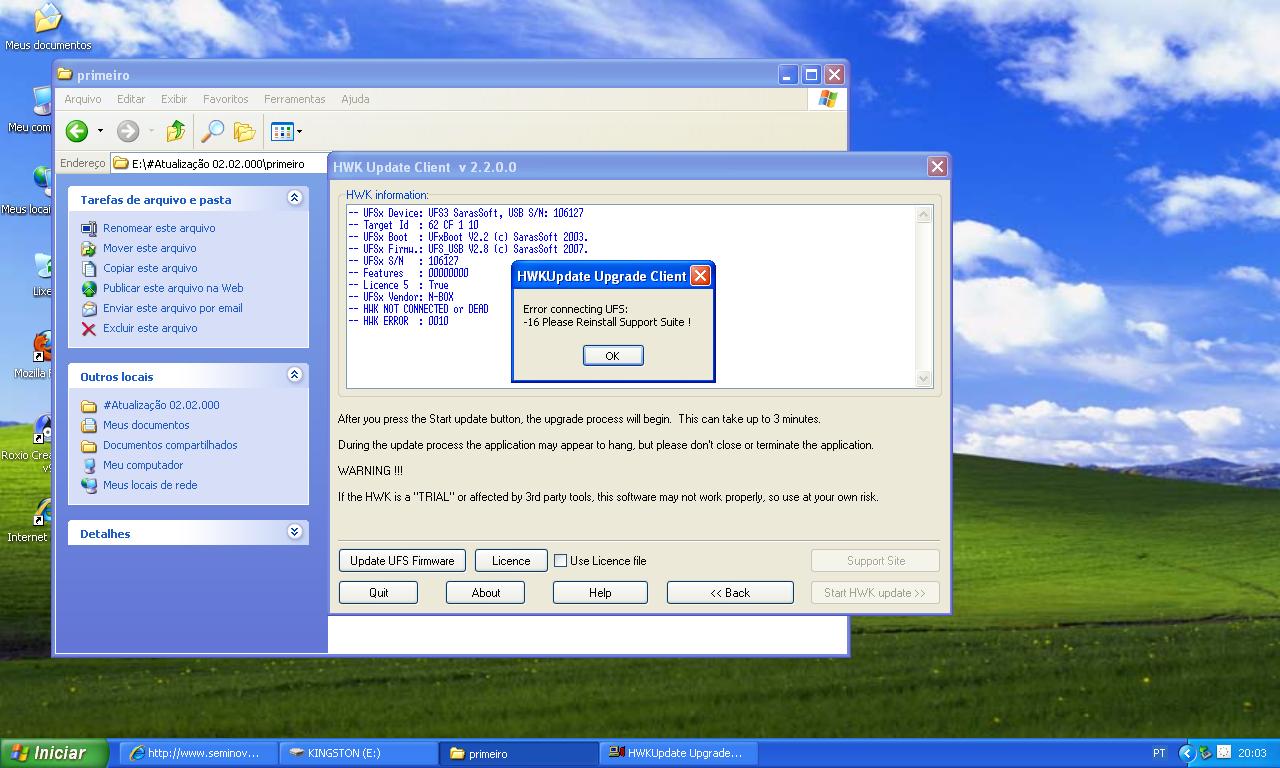This screenshot has width=1280, height=768.
Task: Collapse Tarefas de arquivo e pasta panel
Action: point(294,198)
